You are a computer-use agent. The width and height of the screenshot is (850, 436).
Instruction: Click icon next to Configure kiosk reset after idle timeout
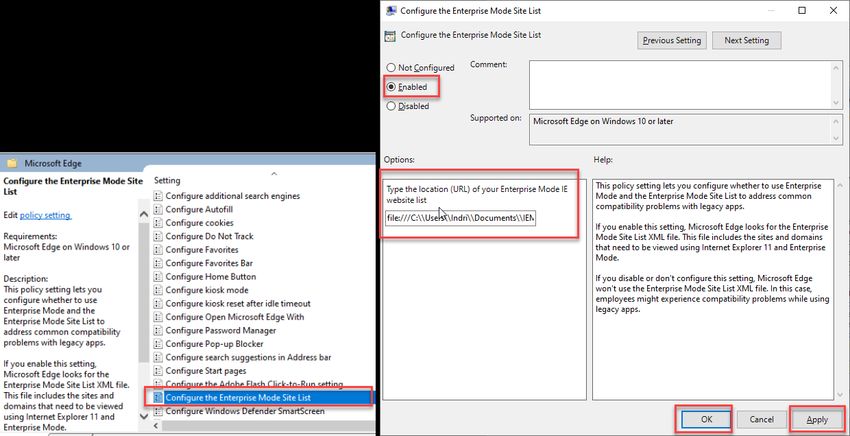[x=158, y=304]
